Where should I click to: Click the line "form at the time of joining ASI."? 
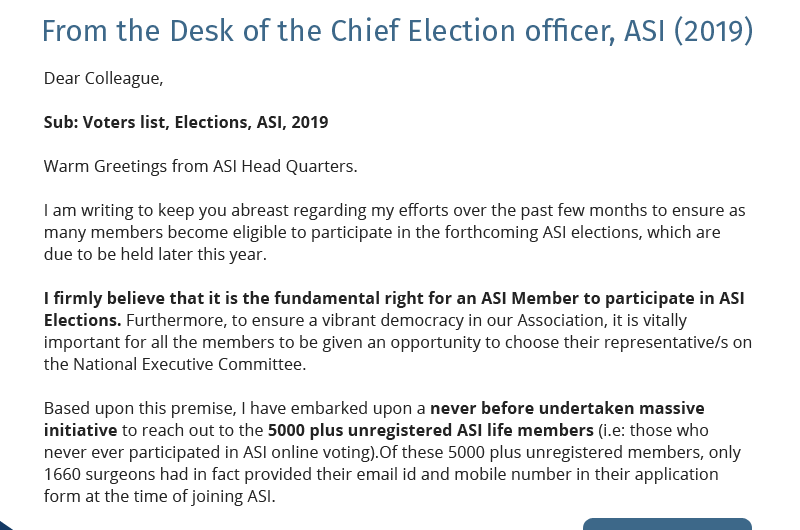159,496
